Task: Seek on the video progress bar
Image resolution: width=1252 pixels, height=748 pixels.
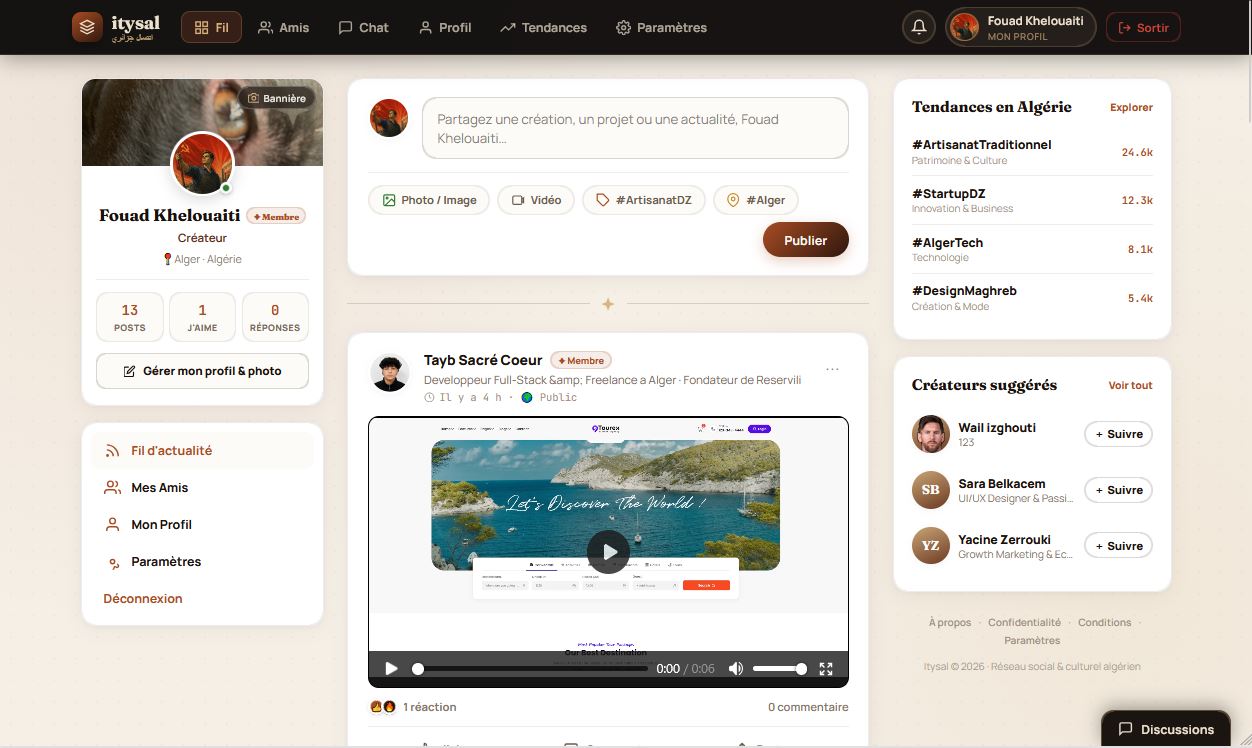Action: (531, 669)
